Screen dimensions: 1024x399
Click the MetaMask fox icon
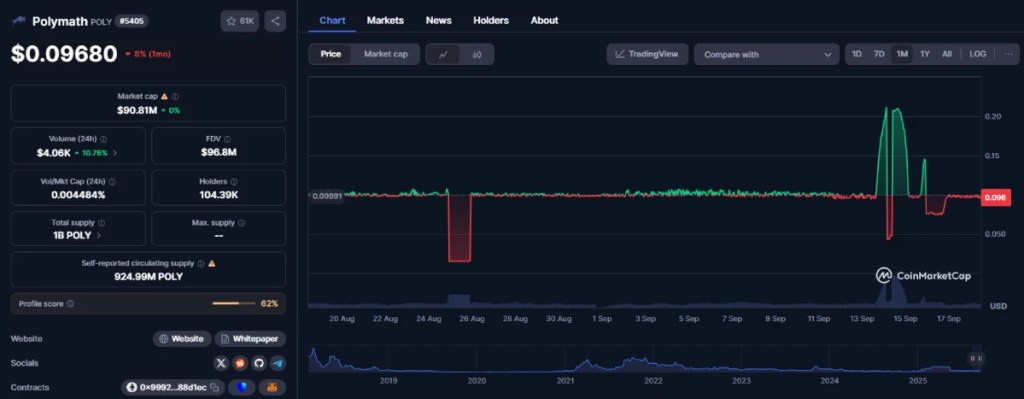click(272, 388)
